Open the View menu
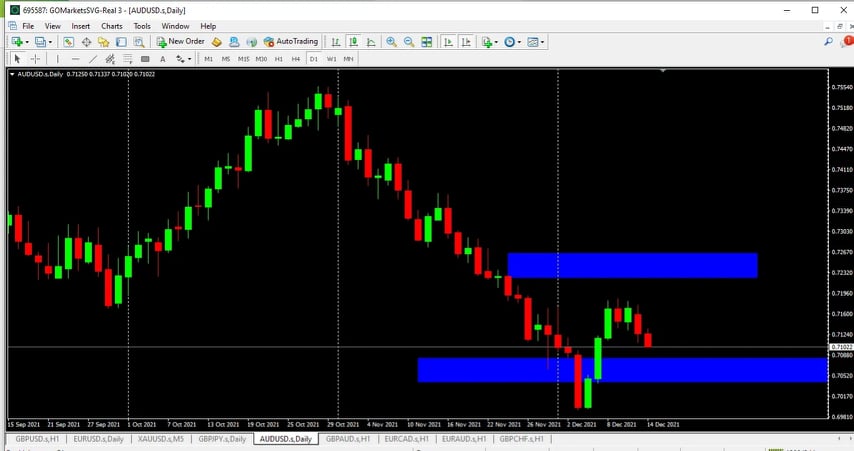 point(52,26)
